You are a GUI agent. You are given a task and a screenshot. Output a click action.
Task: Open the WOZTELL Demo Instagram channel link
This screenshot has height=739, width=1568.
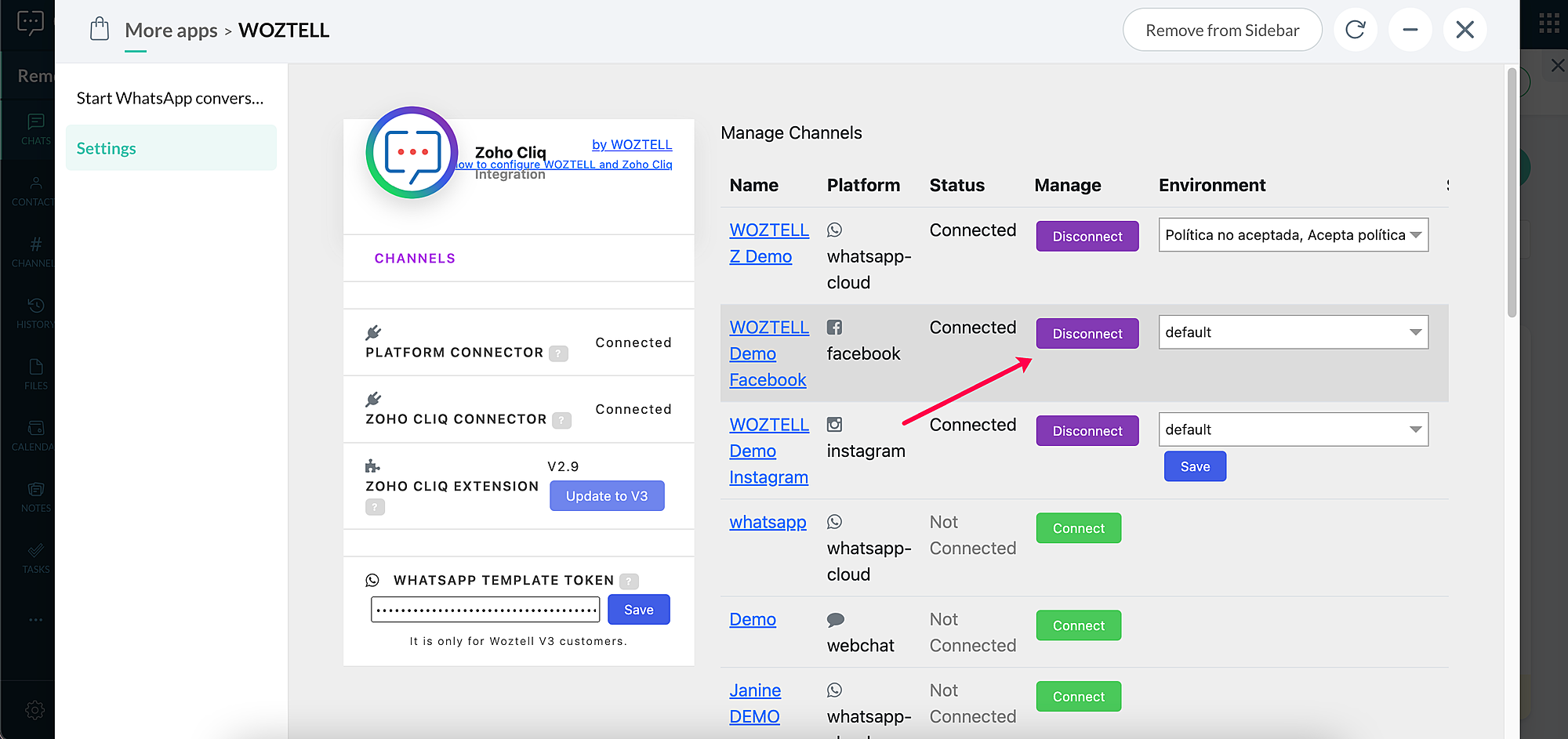(x=769, y=451)
